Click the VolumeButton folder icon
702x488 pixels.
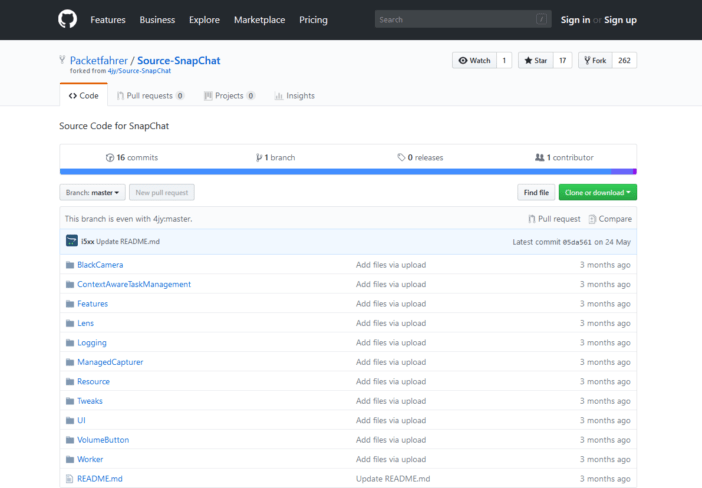[x=70, y=440]
